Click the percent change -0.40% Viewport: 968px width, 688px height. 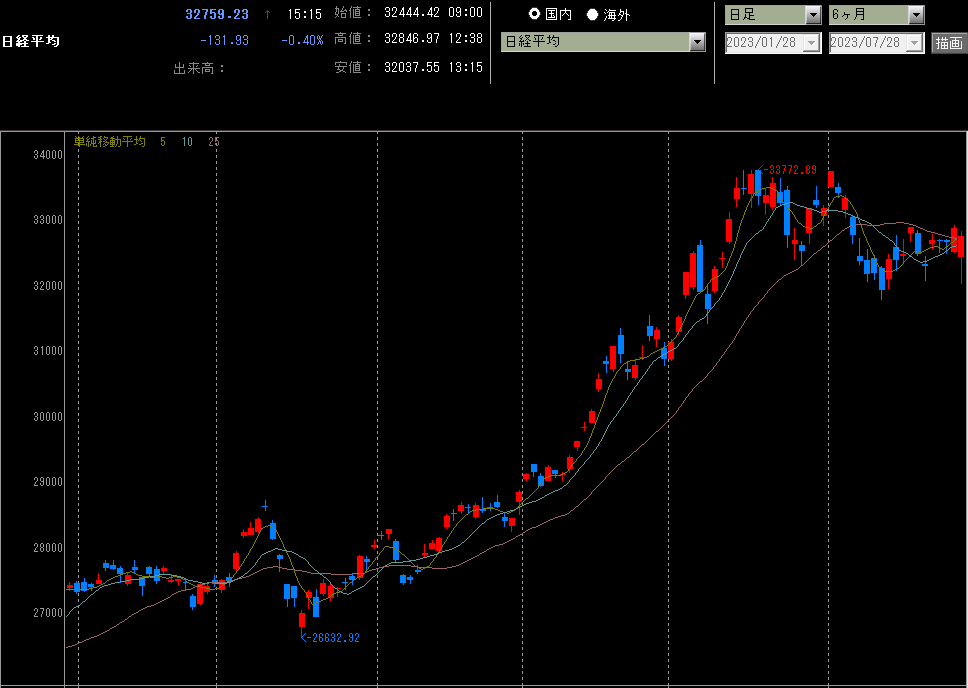[x=302, y=41]
